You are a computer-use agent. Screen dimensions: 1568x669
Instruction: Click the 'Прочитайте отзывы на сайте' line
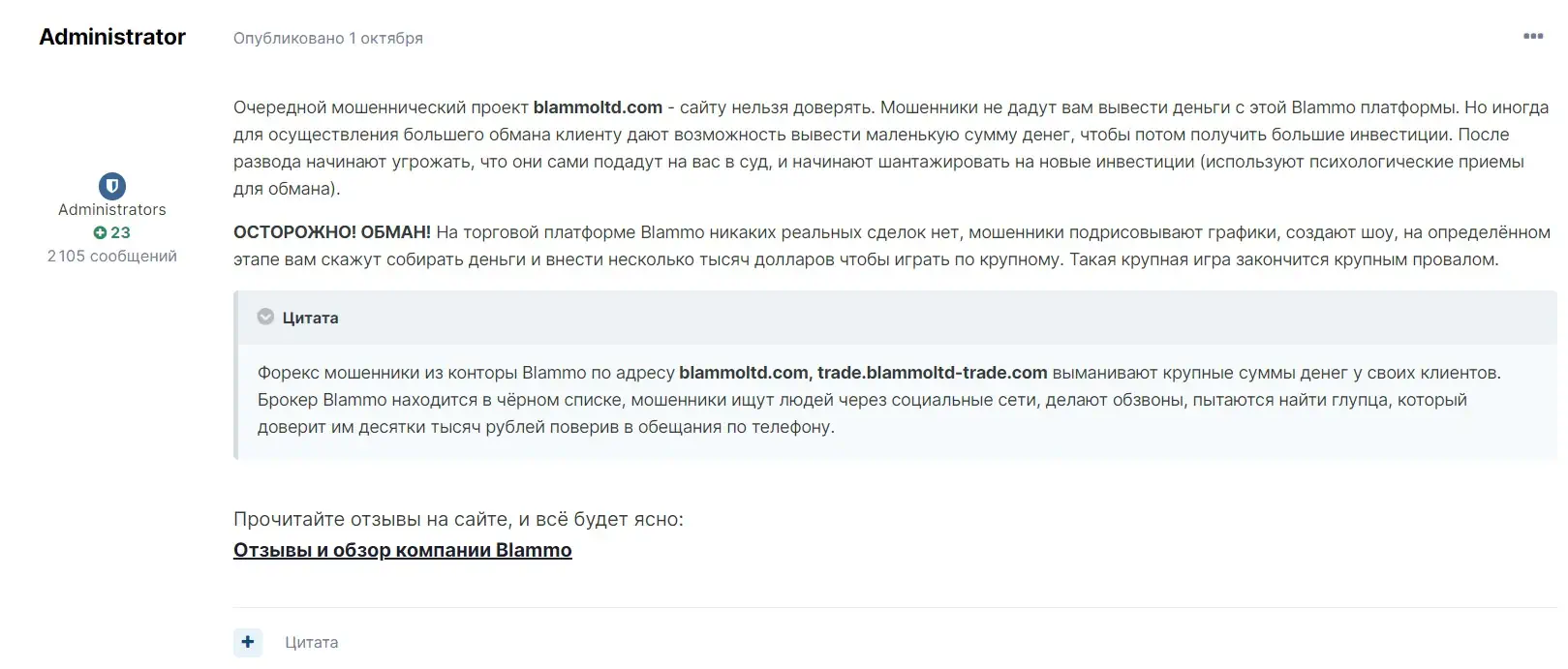tap(458, 519)
